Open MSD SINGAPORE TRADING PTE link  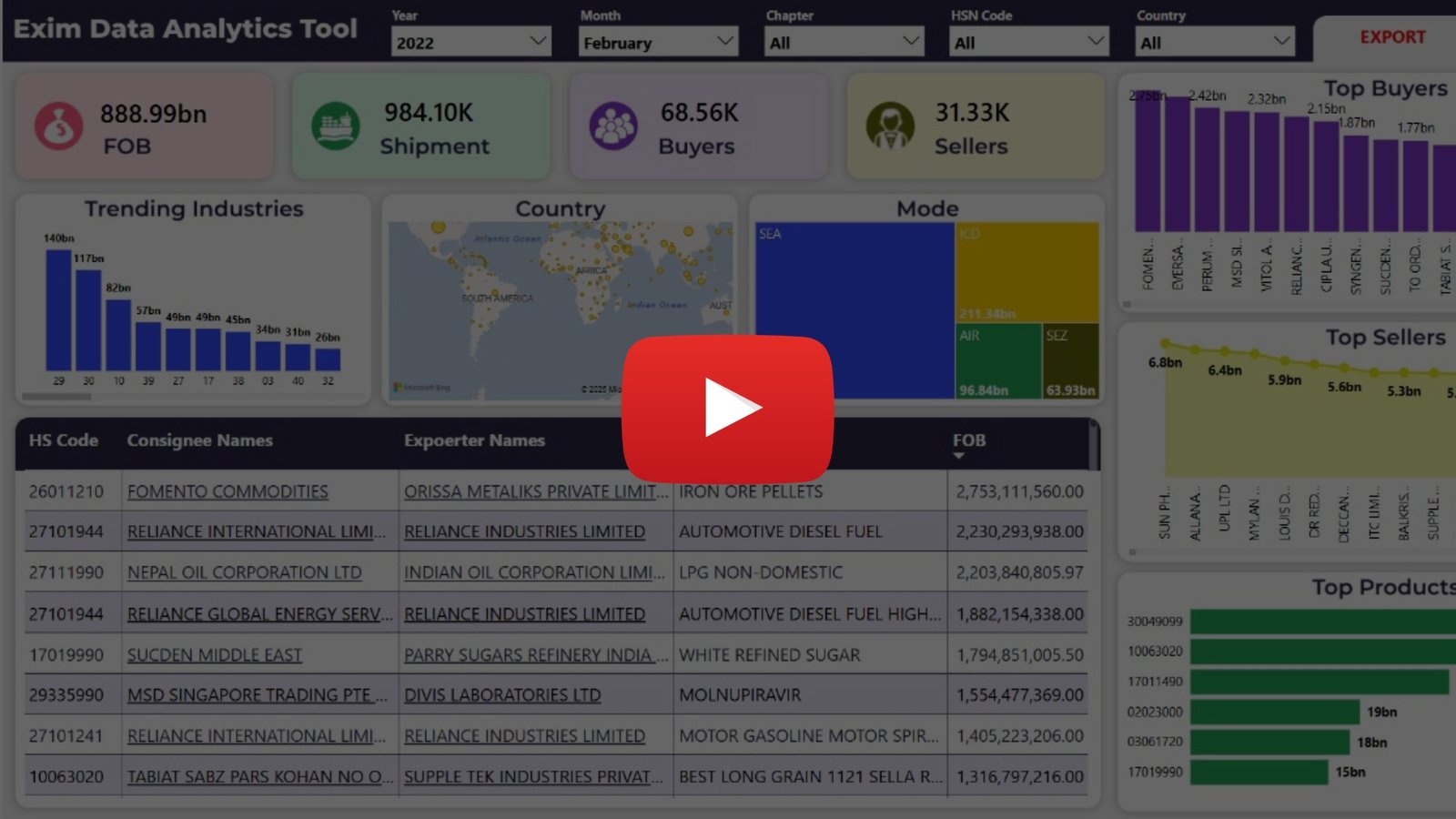pos(257,695)
